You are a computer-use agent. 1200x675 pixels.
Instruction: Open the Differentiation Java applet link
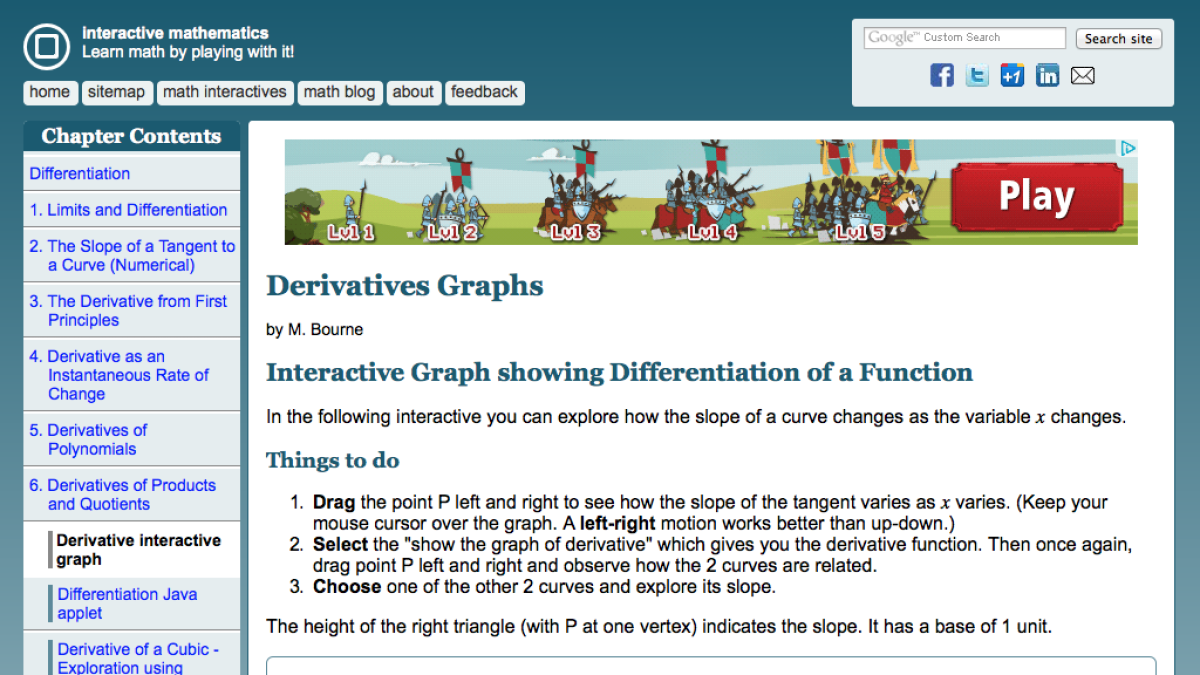127,602
